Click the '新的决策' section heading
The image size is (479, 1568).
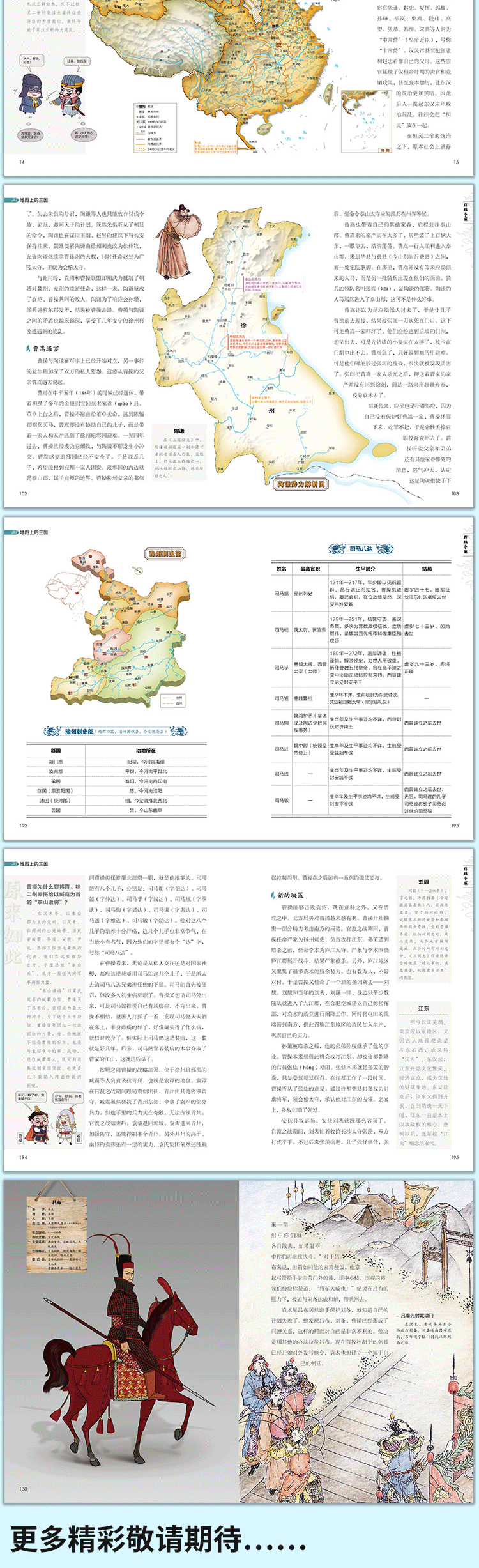(290, 895)
